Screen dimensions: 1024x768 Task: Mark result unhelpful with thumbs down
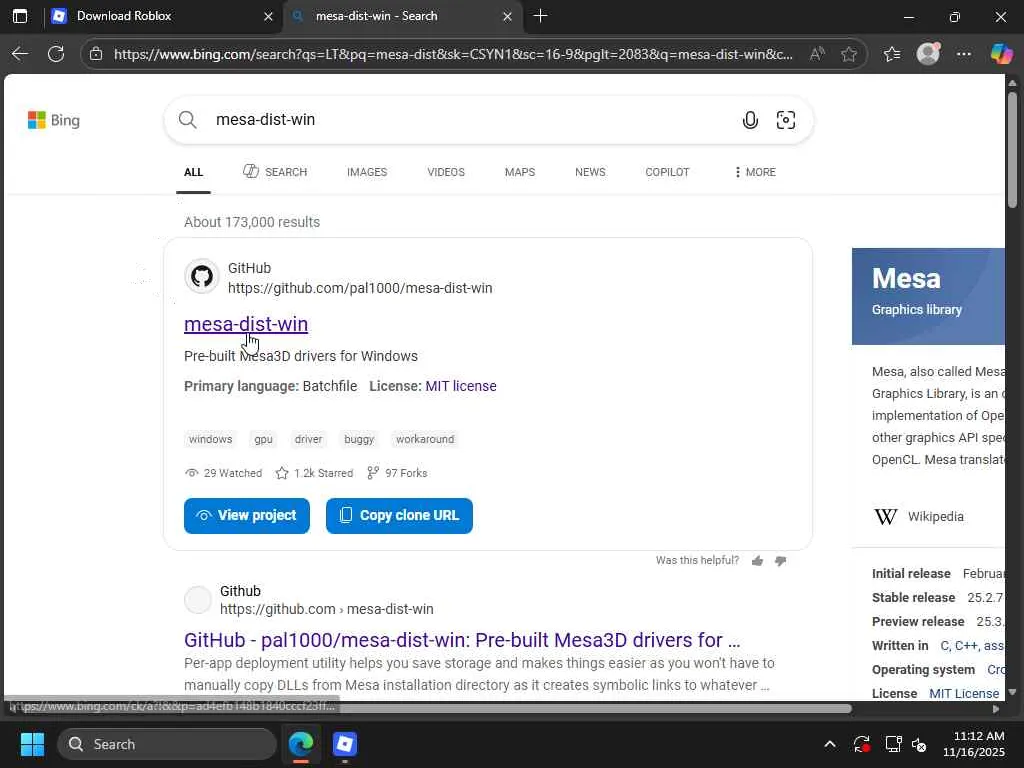click(x=780, y=561)
